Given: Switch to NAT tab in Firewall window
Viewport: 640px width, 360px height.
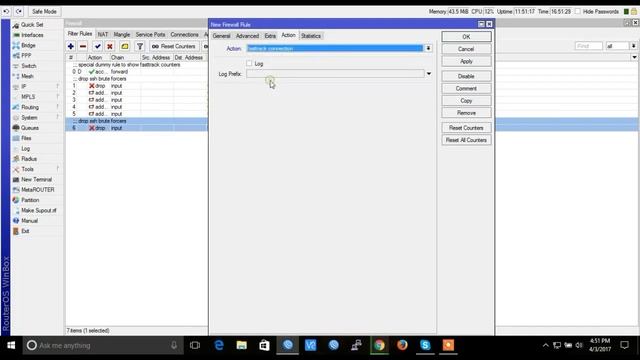Looking at the screenshot, I should (x=103, y=35).
